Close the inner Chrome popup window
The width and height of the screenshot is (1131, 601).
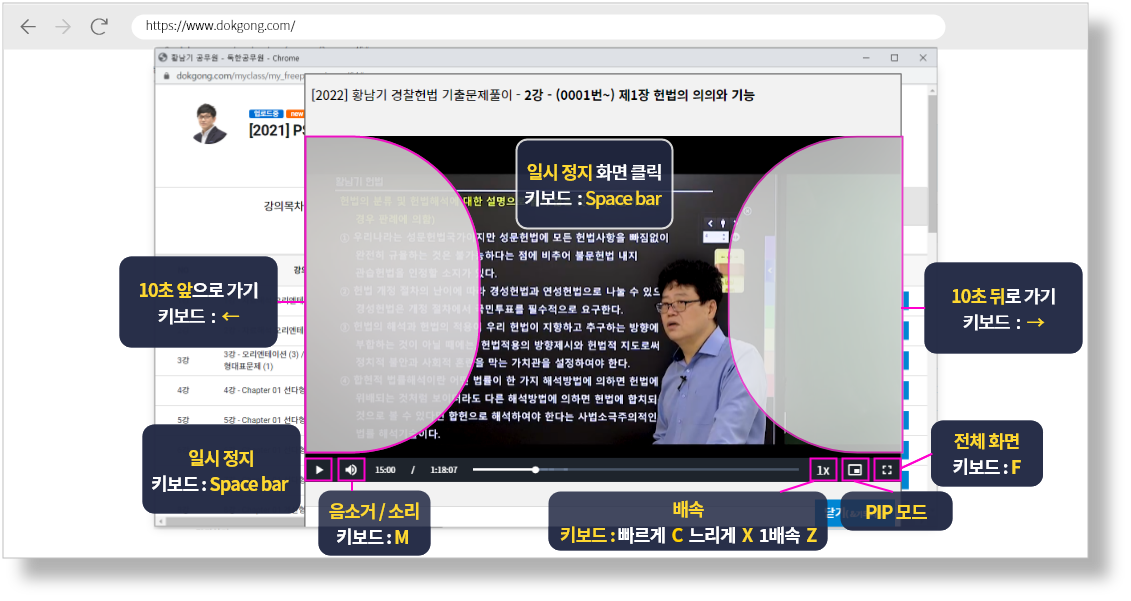[x=923, y=58]
